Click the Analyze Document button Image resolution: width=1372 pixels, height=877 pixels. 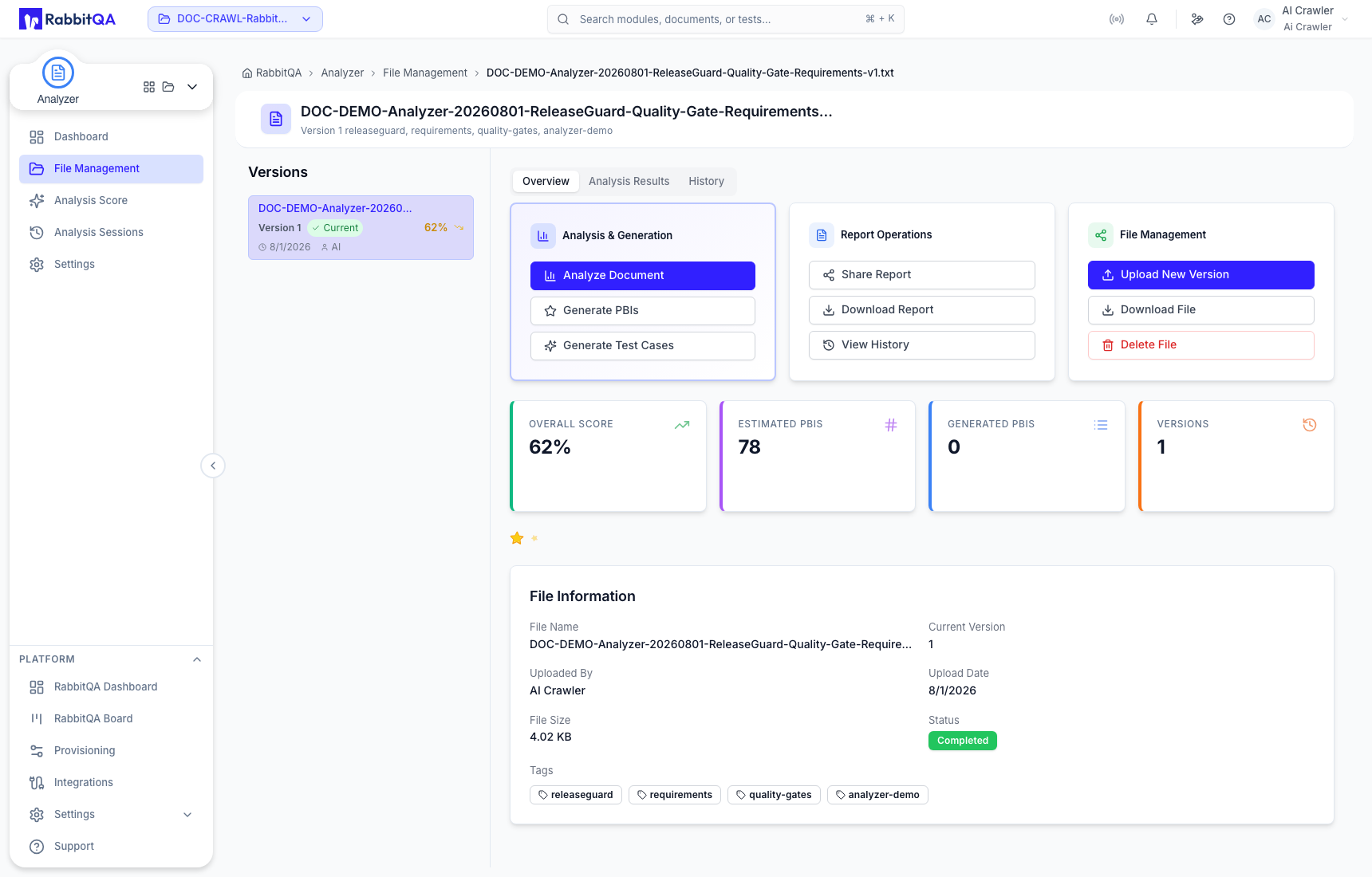643,276
